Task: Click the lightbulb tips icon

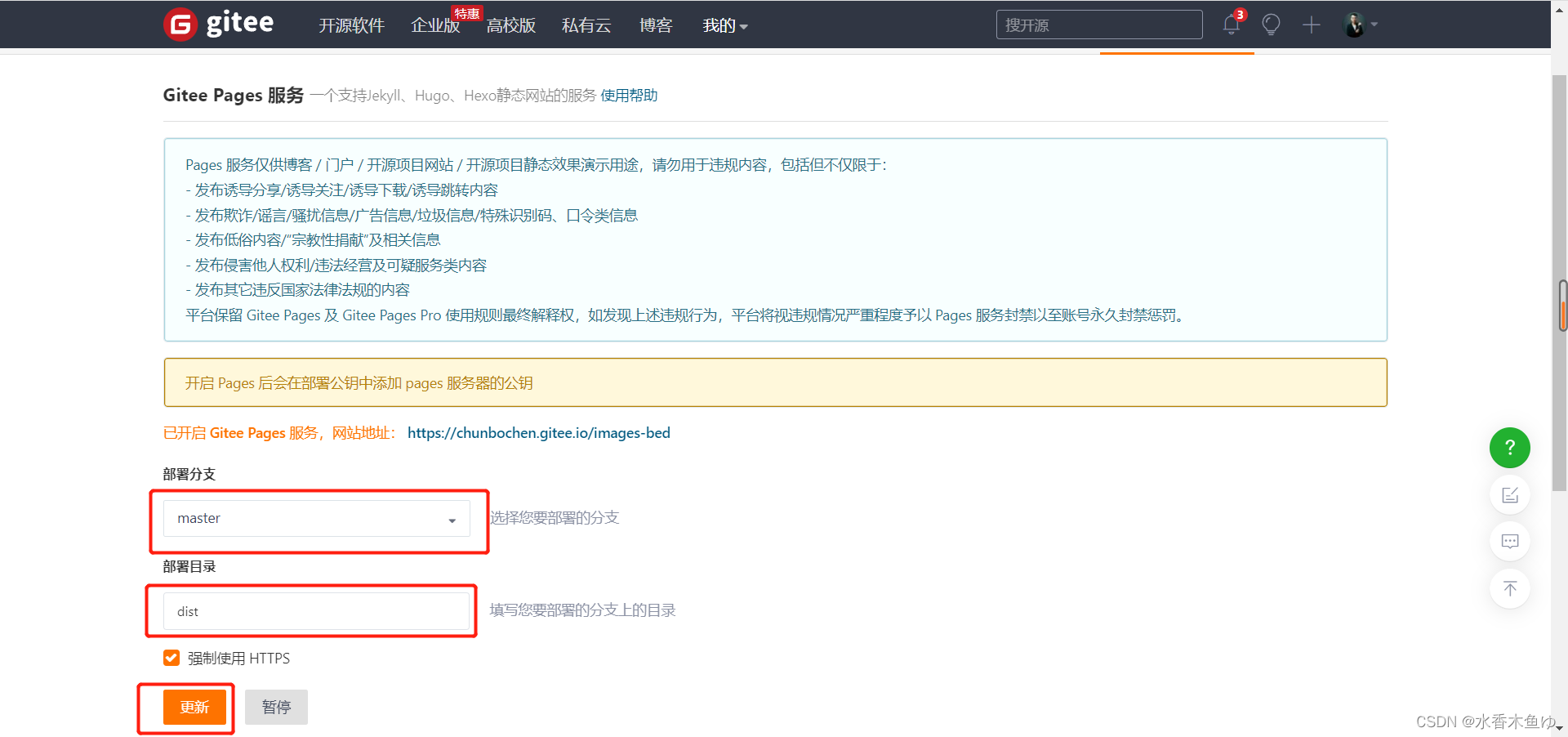Action: (1271, 25)
